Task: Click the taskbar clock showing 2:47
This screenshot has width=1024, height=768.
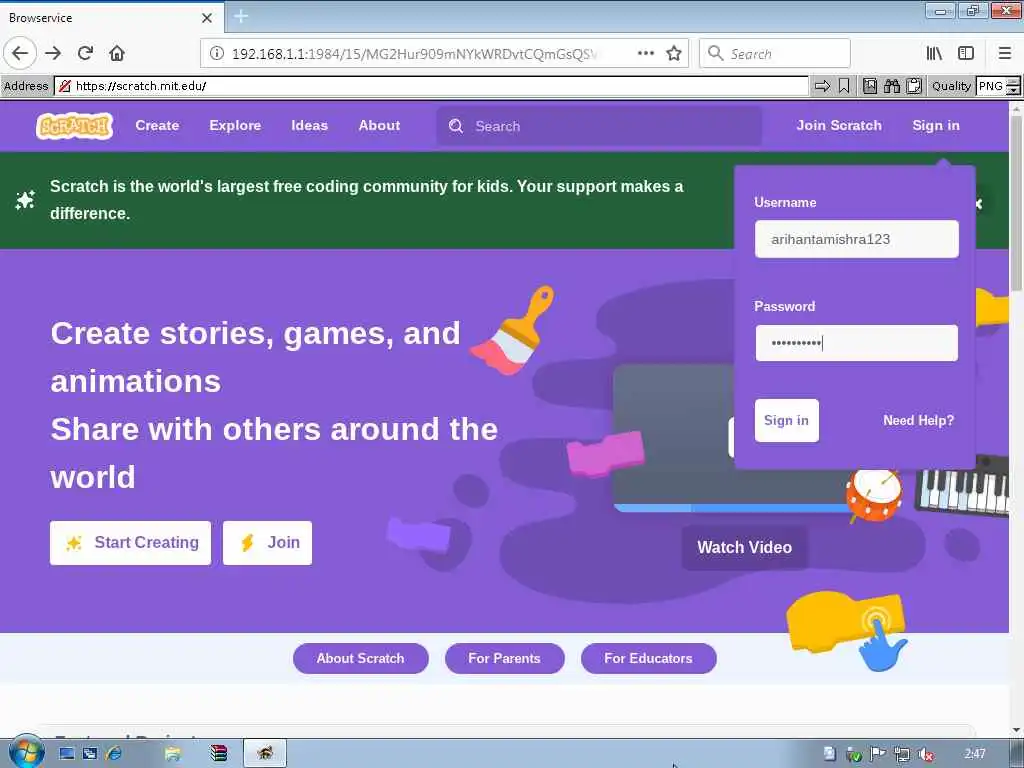Action: tap(974, 754)
